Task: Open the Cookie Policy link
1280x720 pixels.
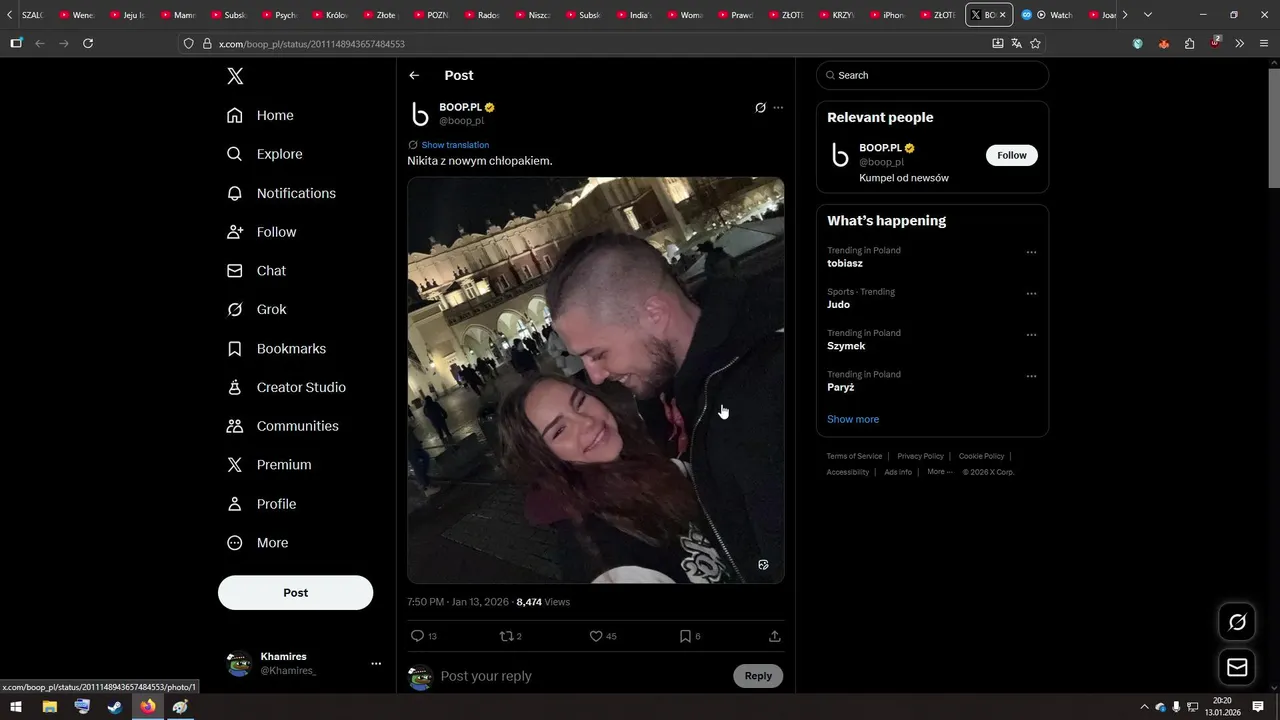Action: [981, 456]
